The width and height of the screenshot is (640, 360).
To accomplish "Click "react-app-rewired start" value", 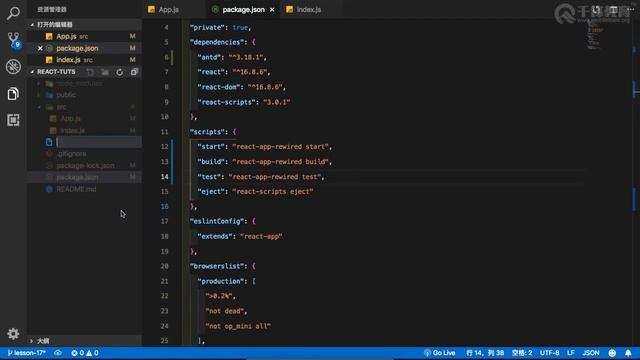I will point(280,147).
